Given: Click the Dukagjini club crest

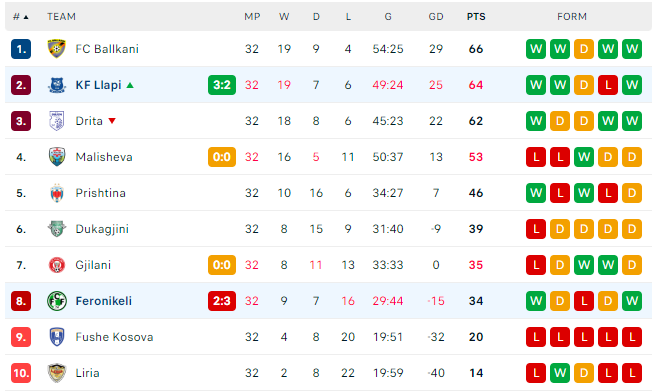Looking at the screenshot, I should coord(57,229).
